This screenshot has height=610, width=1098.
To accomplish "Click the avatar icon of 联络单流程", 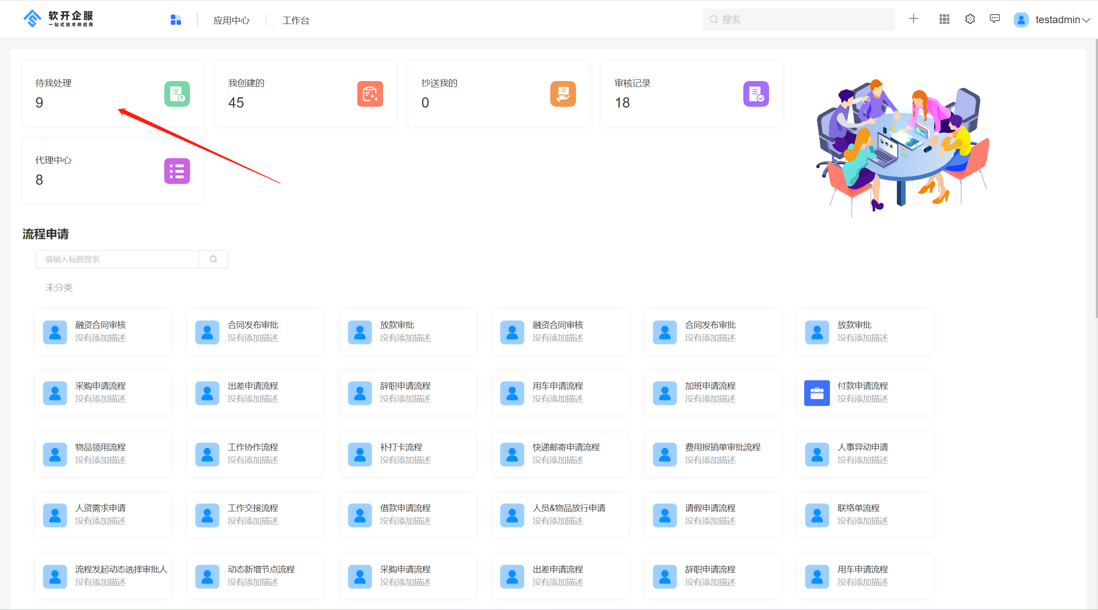I will pos(816,515).
